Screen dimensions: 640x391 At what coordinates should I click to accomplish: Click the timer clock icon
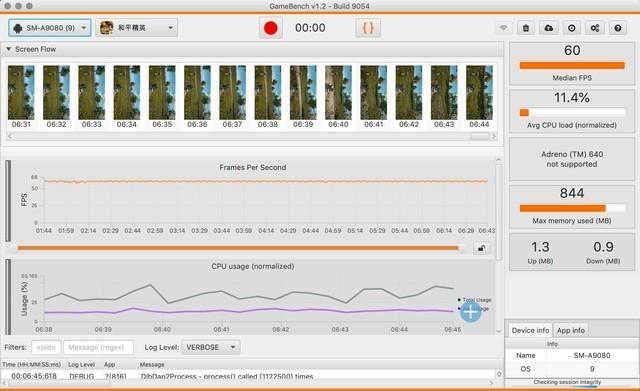point(571,28)
